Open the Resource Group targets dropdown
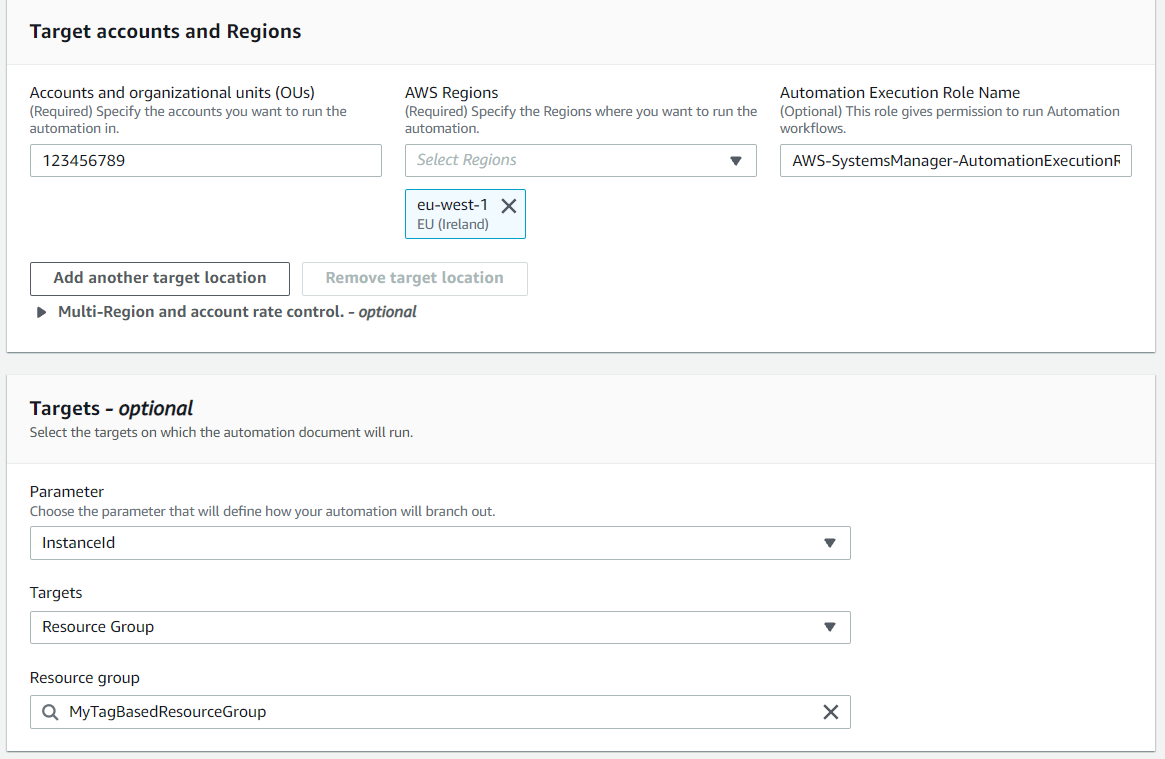This screenshot has width=1165, height=759. coord(440,627)
